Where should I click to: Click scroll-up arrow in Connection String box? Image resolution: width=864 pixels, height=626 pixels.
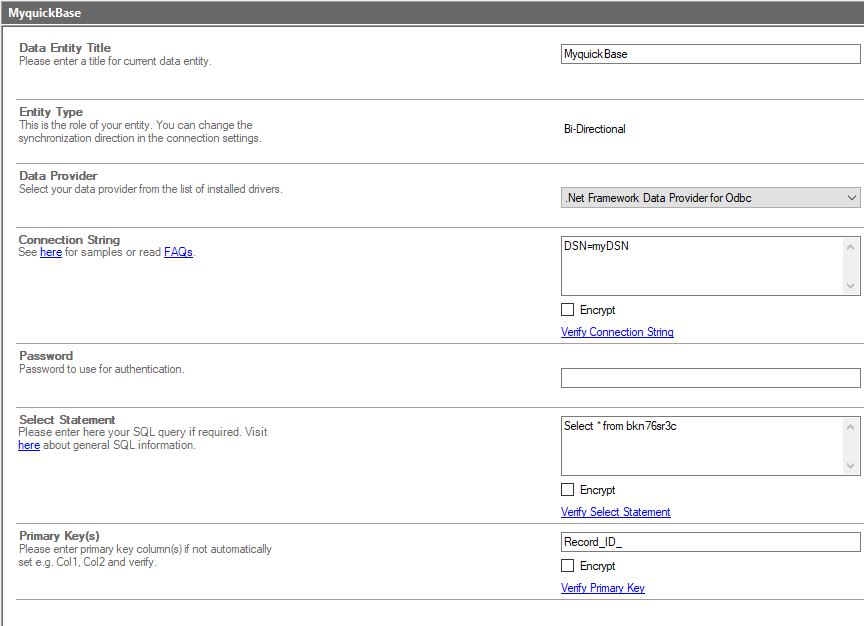point(851,246)
